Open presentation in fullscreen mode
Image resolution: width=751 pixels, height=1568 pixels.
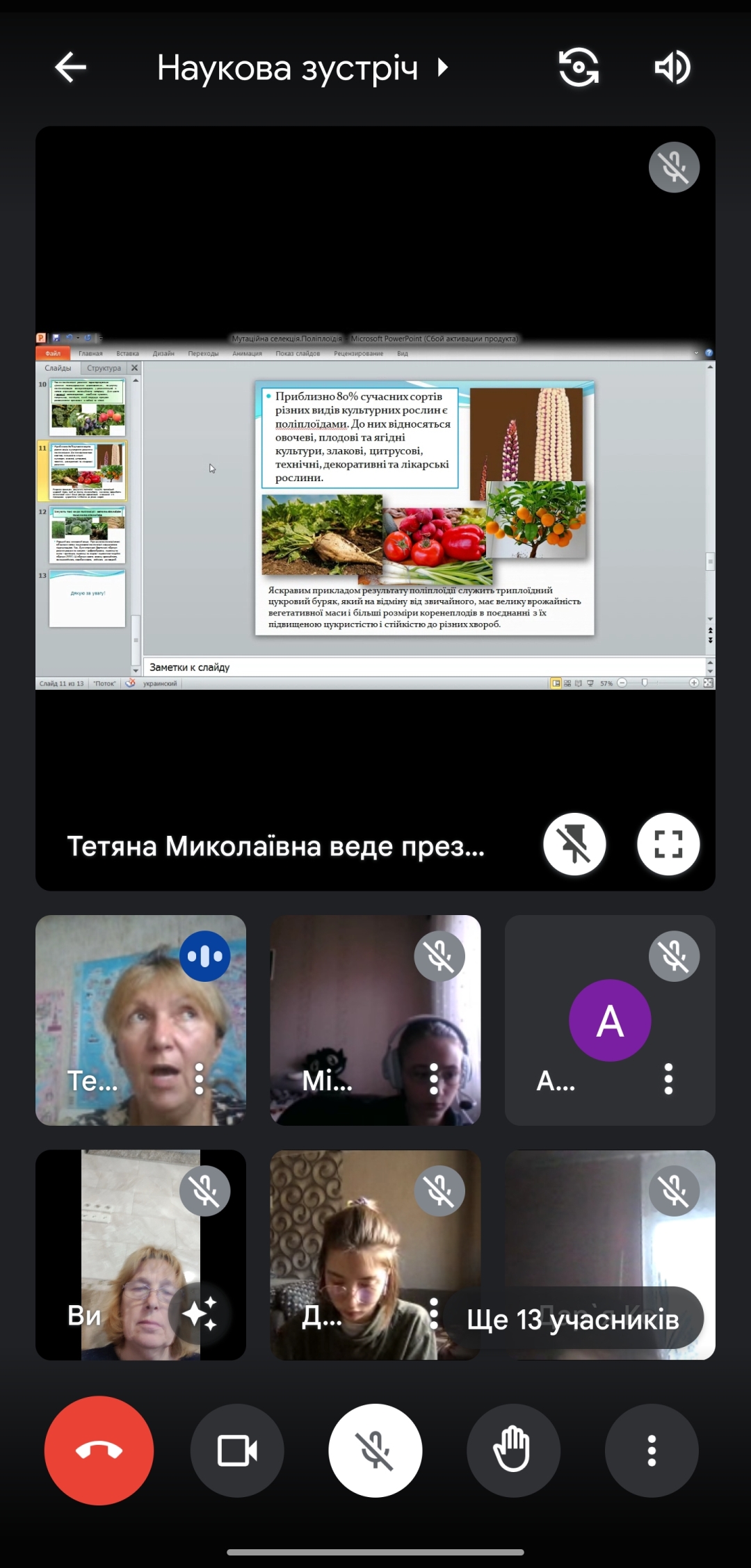point(668,844)
